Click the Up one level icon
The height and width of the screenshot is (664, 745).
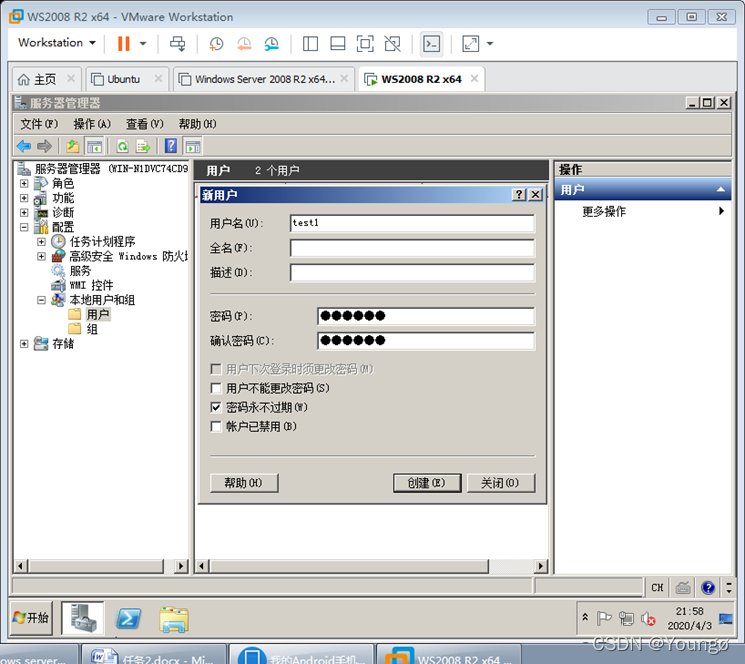(73, 146)
